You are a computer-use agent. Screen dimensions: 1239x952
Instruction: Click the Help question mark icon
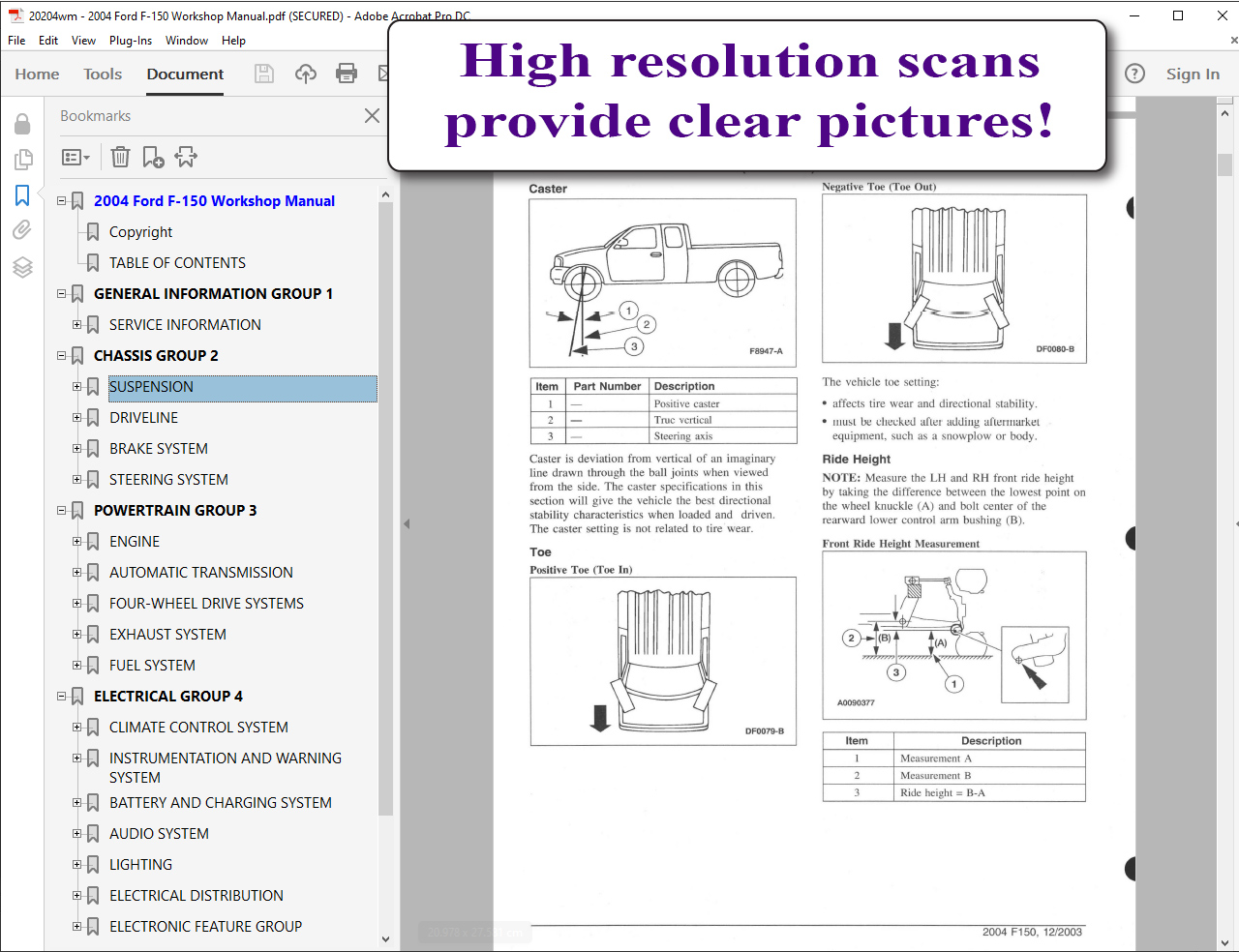click(x=1135, y=74)
